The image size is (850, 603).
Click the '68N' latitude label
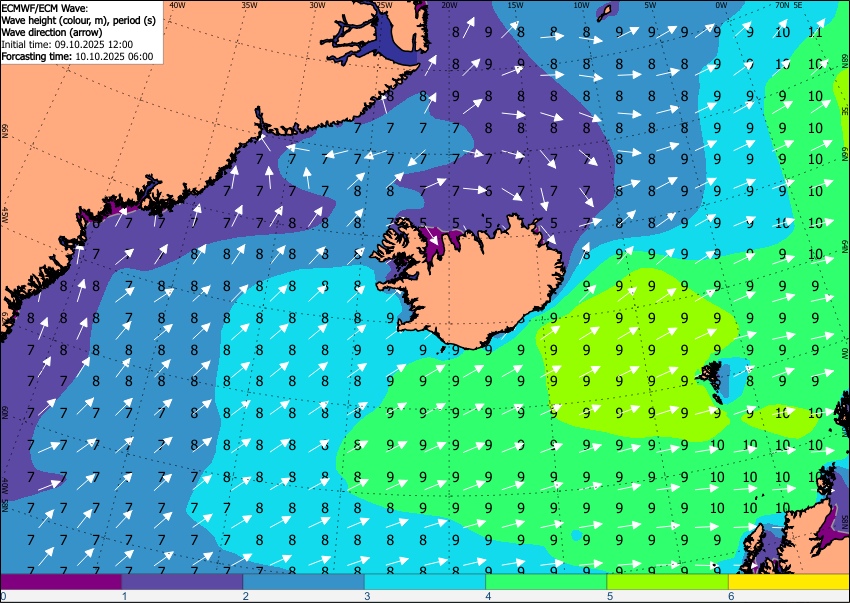tap(844, 60)
